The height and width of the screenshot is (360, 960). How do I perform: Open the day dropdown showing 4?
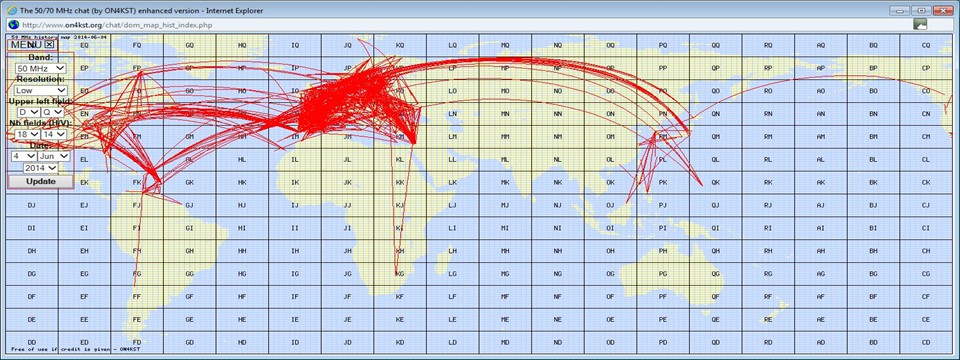pos(23,156)
